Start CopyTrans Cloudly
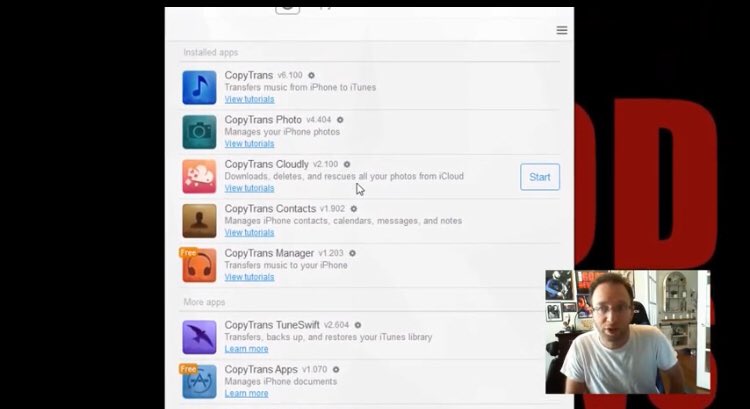Image resolution: width=750 pixels, height=409 pixels. [540, 177]
